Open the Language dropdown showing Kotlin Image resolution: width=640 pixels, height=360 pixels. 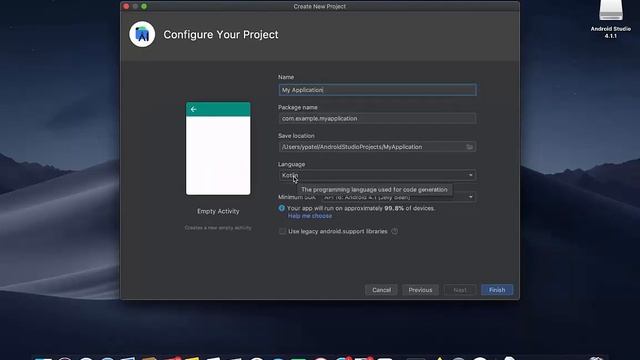(377, 175)
